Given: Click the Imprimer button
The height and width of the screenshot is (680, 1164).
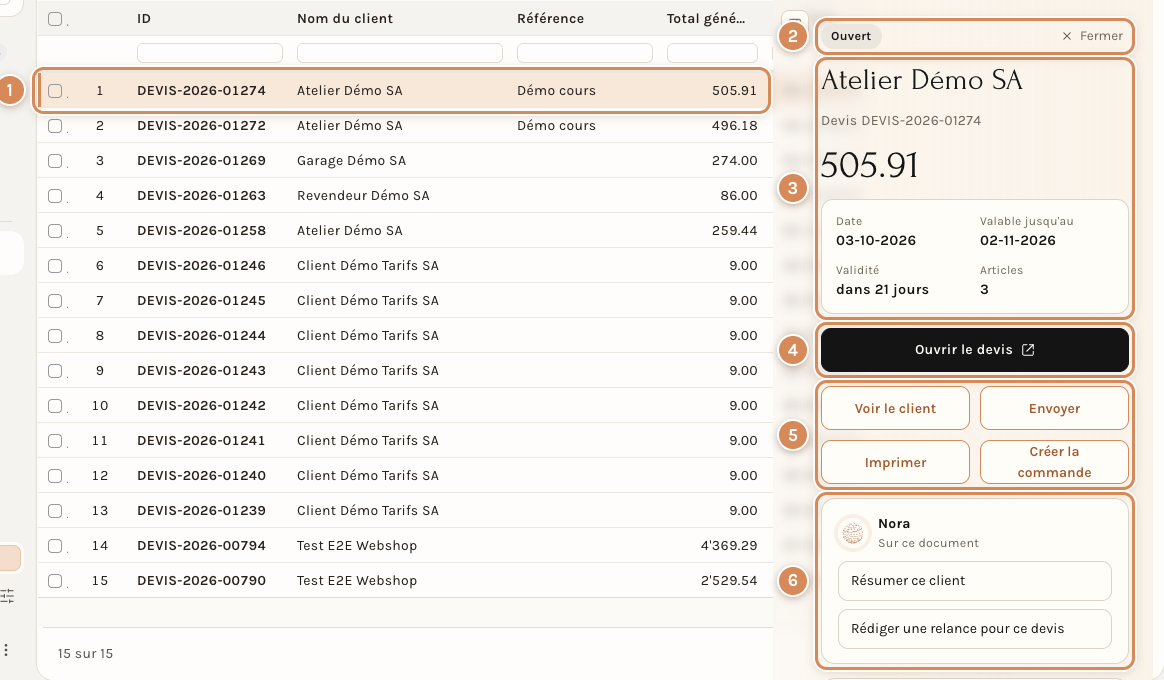Looking at the screenshot, I should (x=895, y=462).
